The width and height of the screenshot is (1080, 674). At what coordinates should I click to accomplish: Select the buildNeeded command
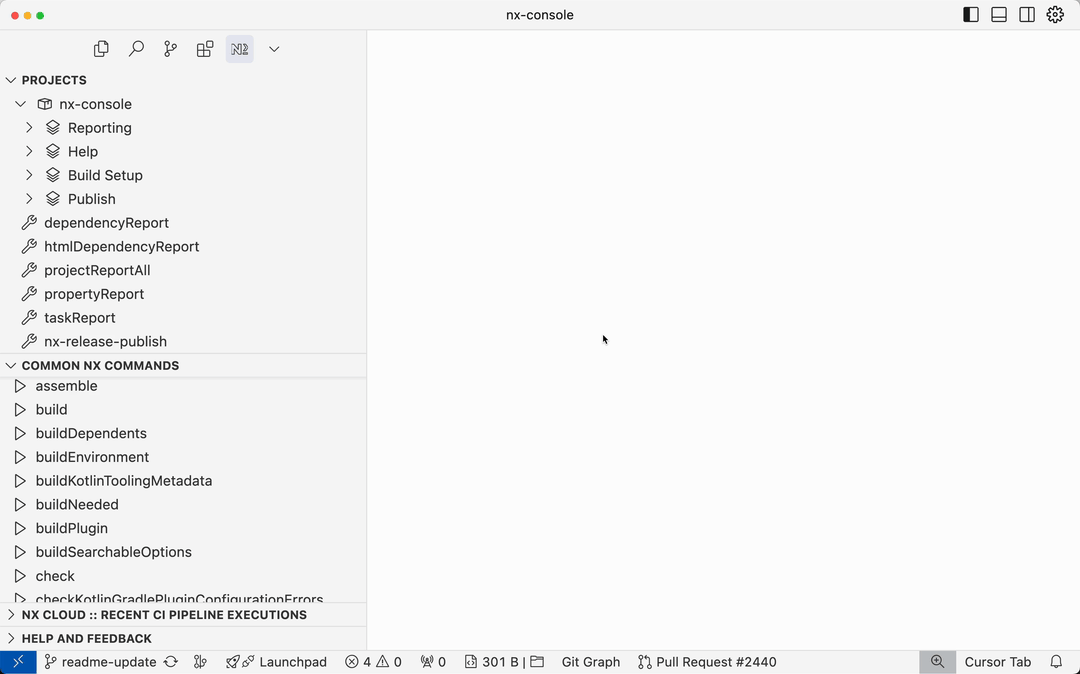pos(77,505)
